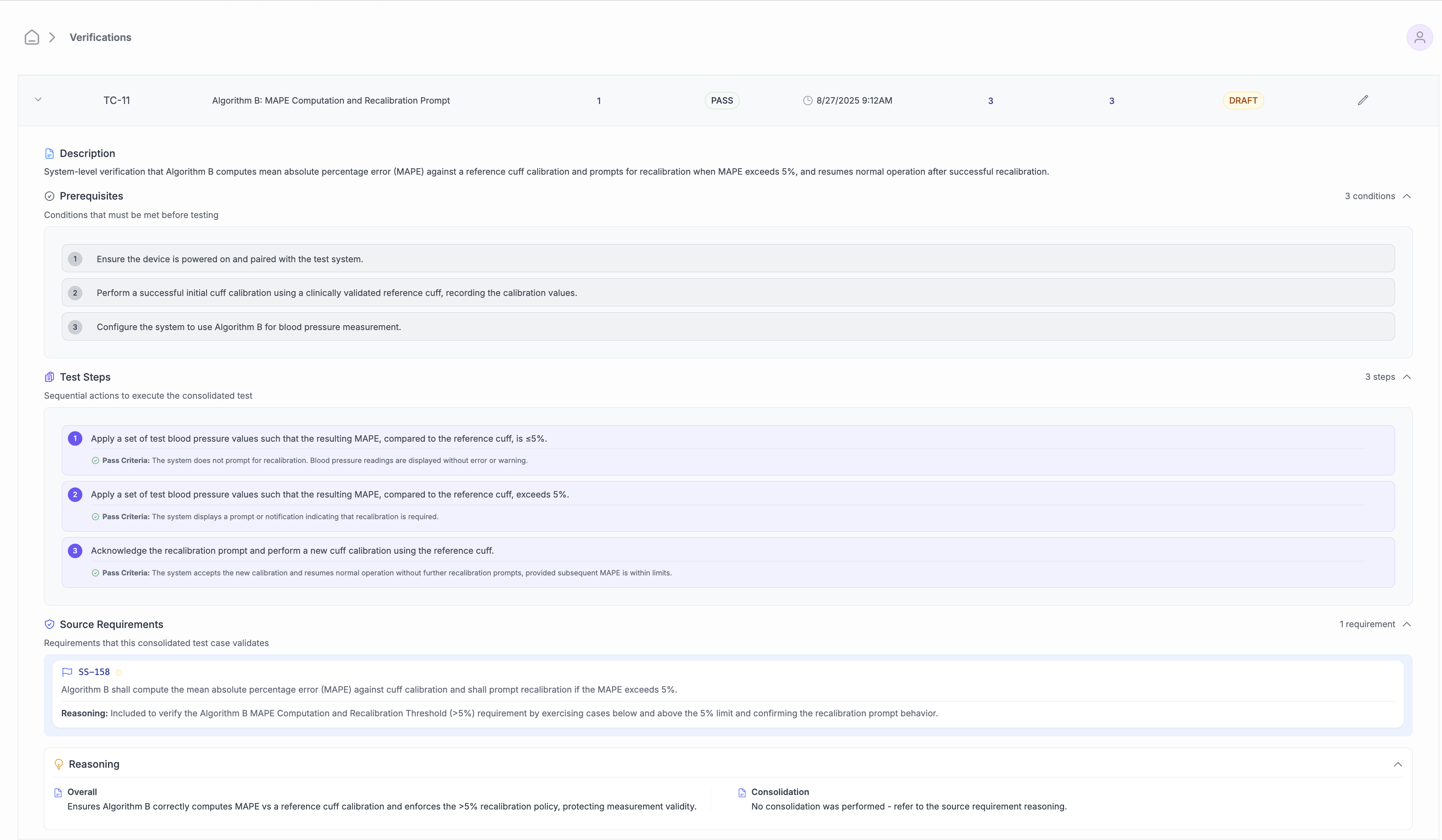Open the user profile icon top right
Image resolution: width=1442 pixels, height=840 pixels.
(x=1420, y=37)
